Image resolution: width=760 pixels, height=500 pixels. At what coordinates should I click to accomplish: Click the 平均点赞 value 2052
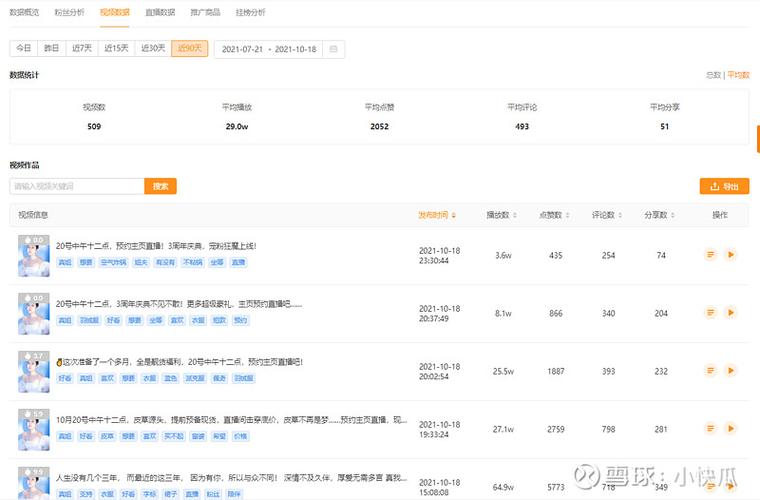click(380, 126)
